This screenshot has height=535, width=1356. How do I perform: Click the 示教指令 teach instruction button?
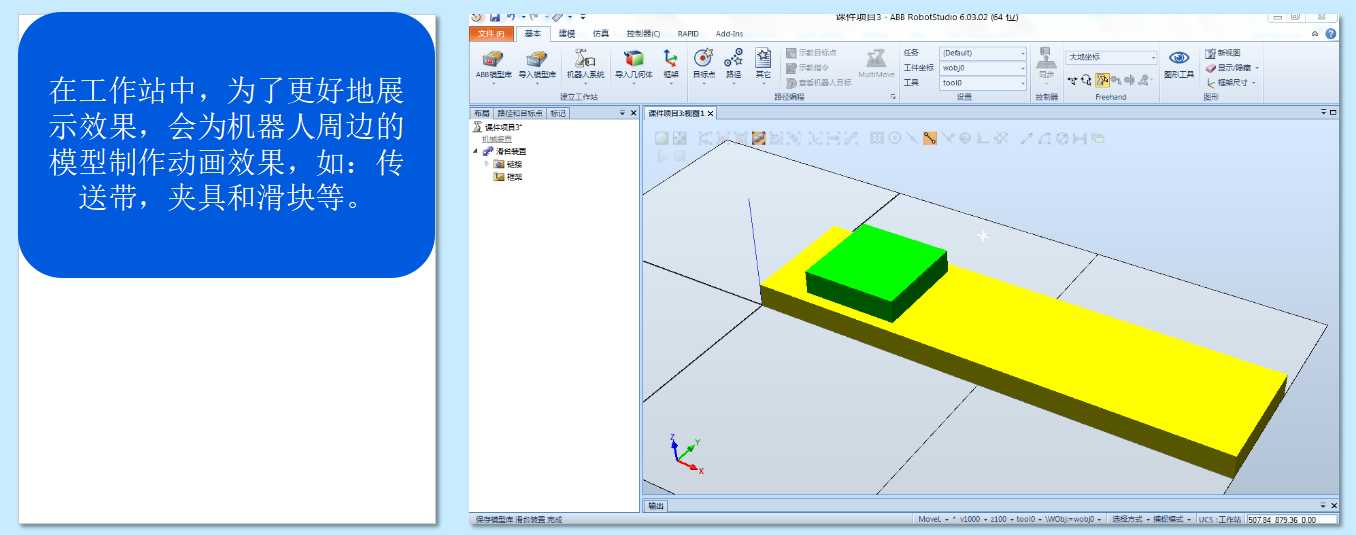pos(808,68)
